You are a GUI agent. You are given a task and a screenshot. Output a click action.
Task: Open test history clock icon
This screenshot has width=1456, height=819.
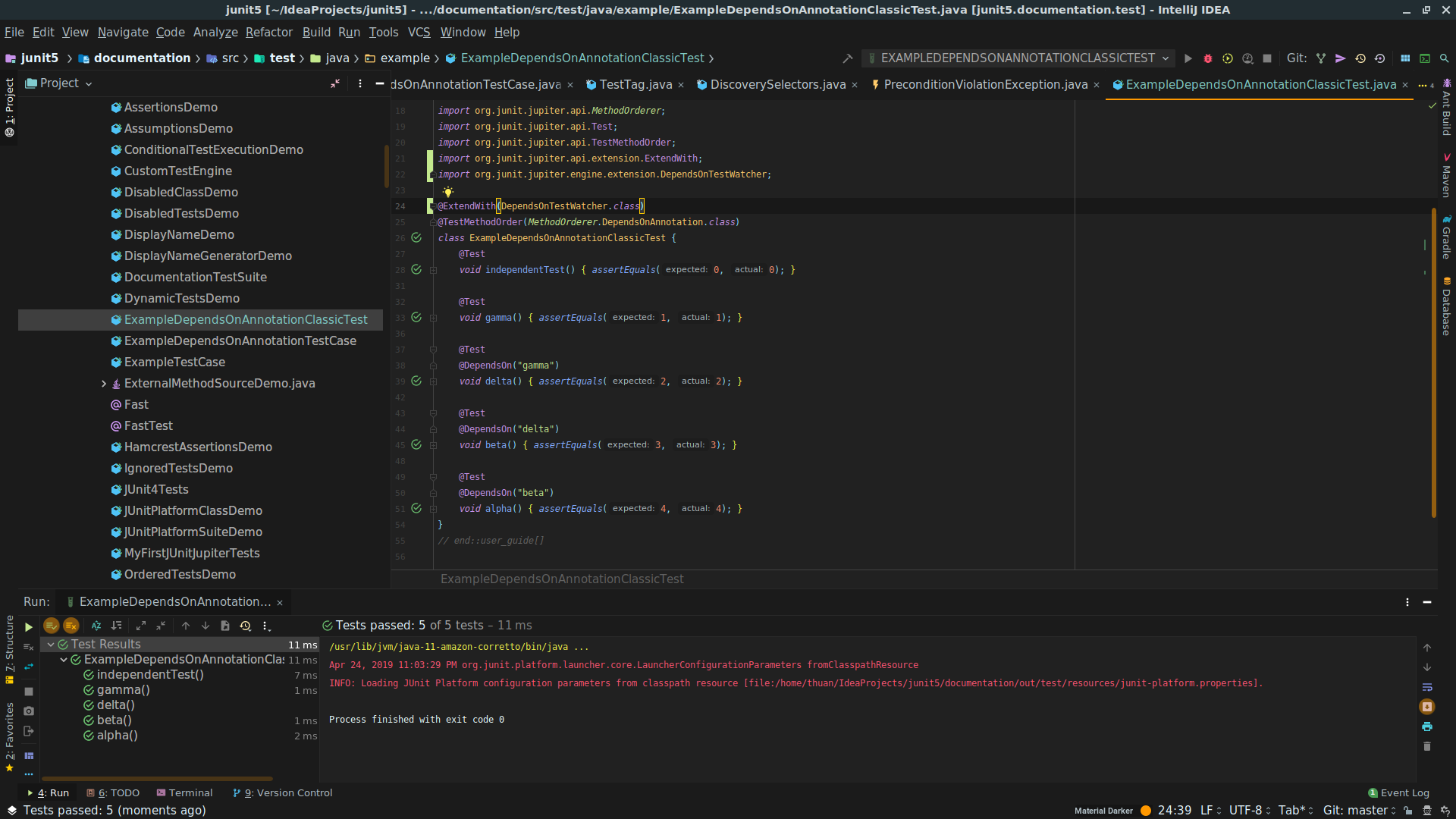tap(245, 626)
